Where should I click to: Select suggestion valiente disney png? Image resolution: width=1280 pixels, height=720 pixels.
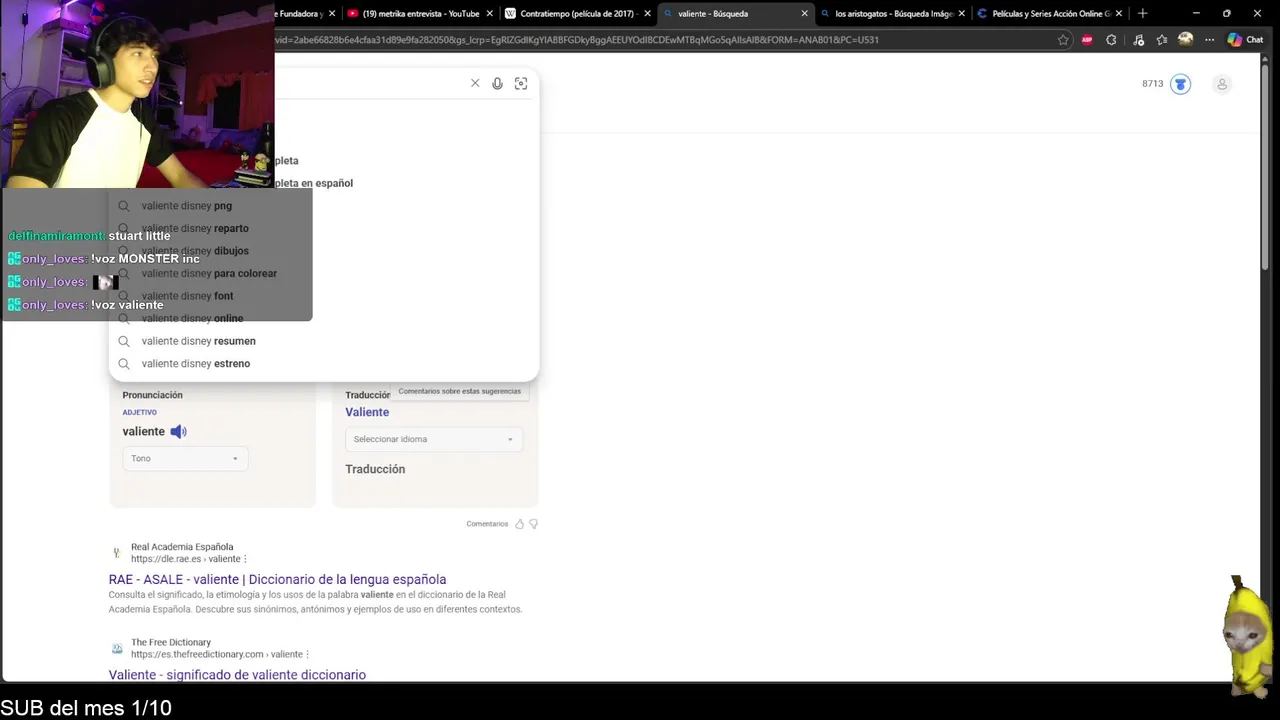coord(324,206)
